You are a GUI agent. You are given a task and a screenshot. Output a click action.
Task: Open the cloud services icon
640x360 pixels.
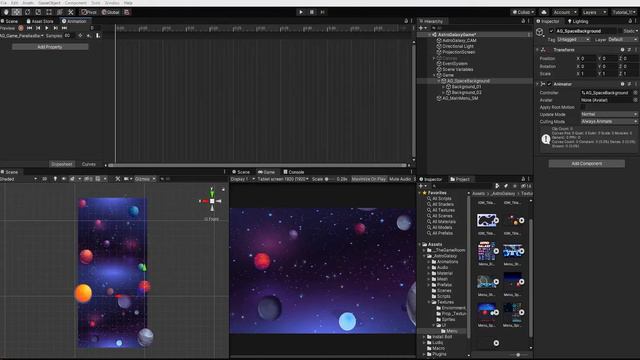(x=544, y=12)
